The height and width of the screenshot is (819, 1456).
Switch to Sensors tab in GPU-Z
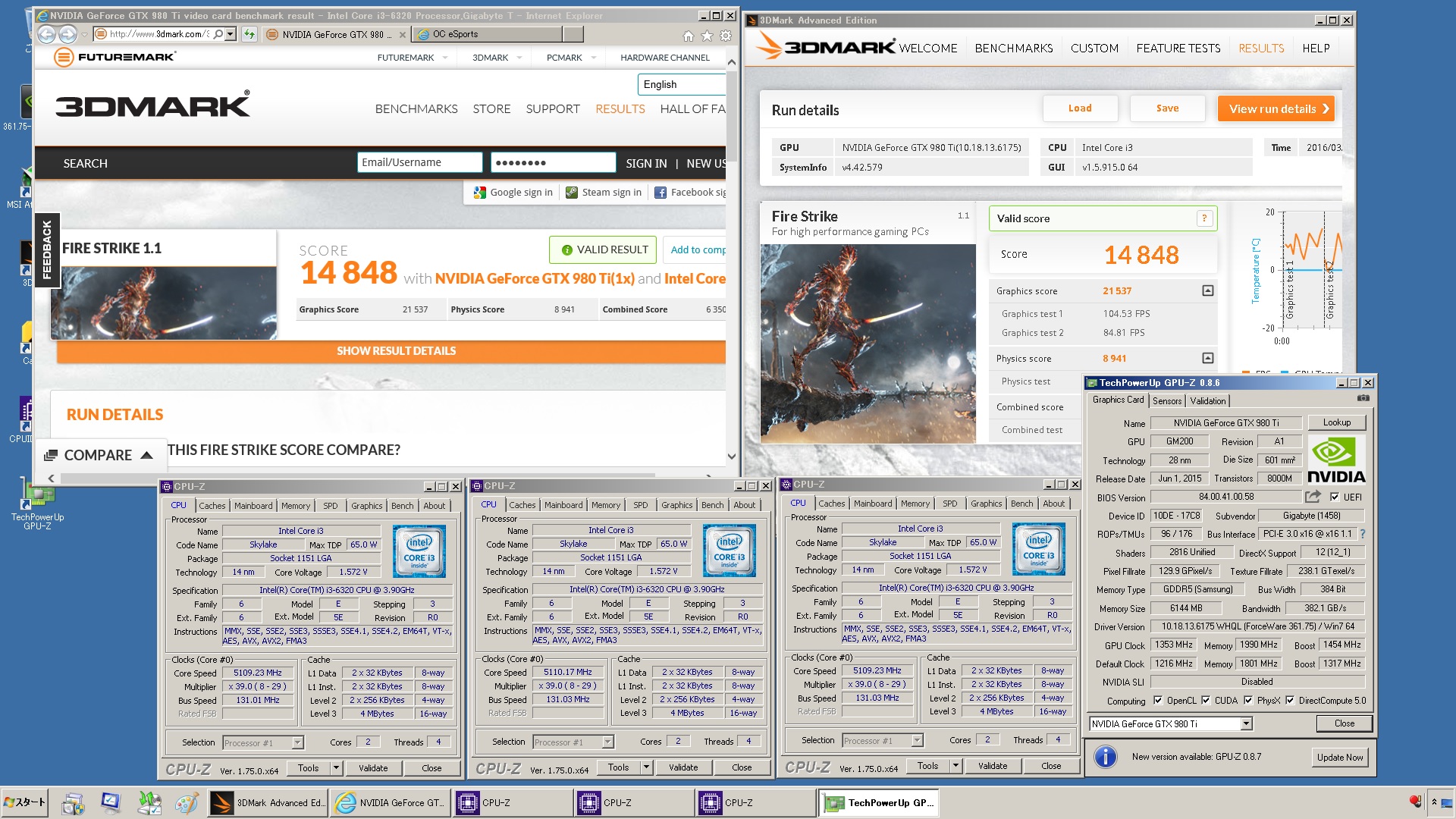[x=1166, y=400]
